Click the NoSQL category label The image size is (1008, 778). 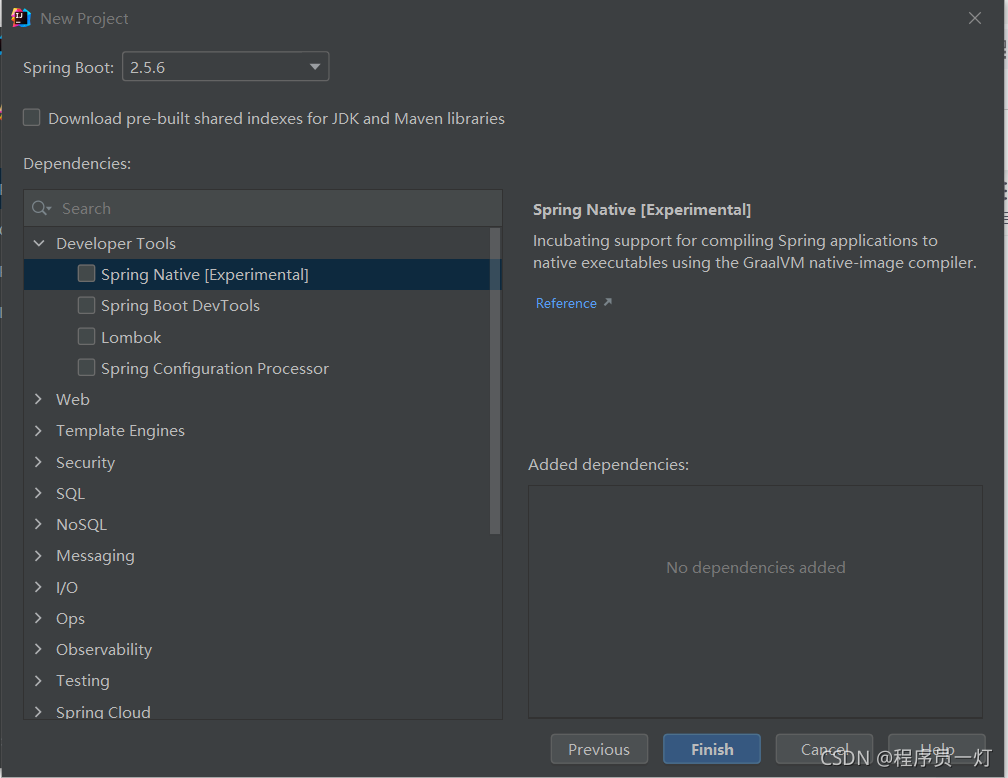click(81, 525)
